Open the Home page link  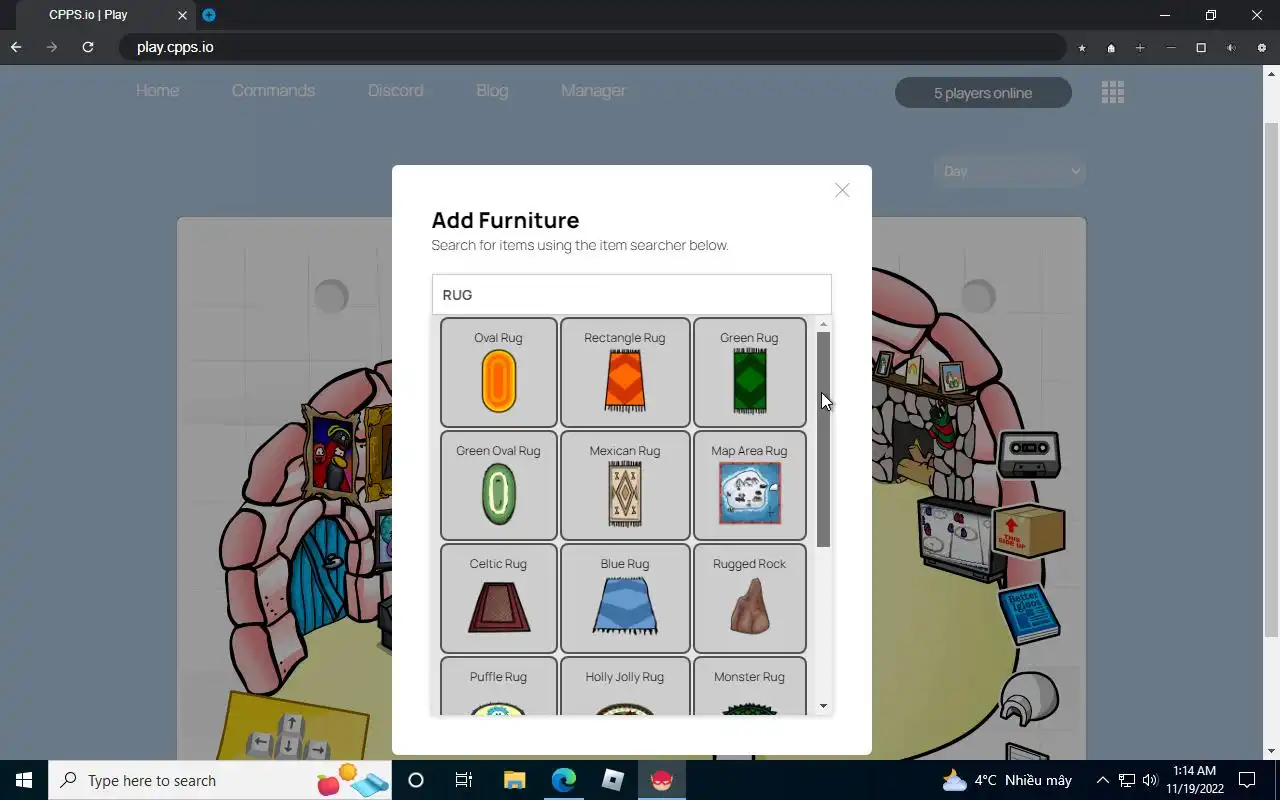(157, 90)
